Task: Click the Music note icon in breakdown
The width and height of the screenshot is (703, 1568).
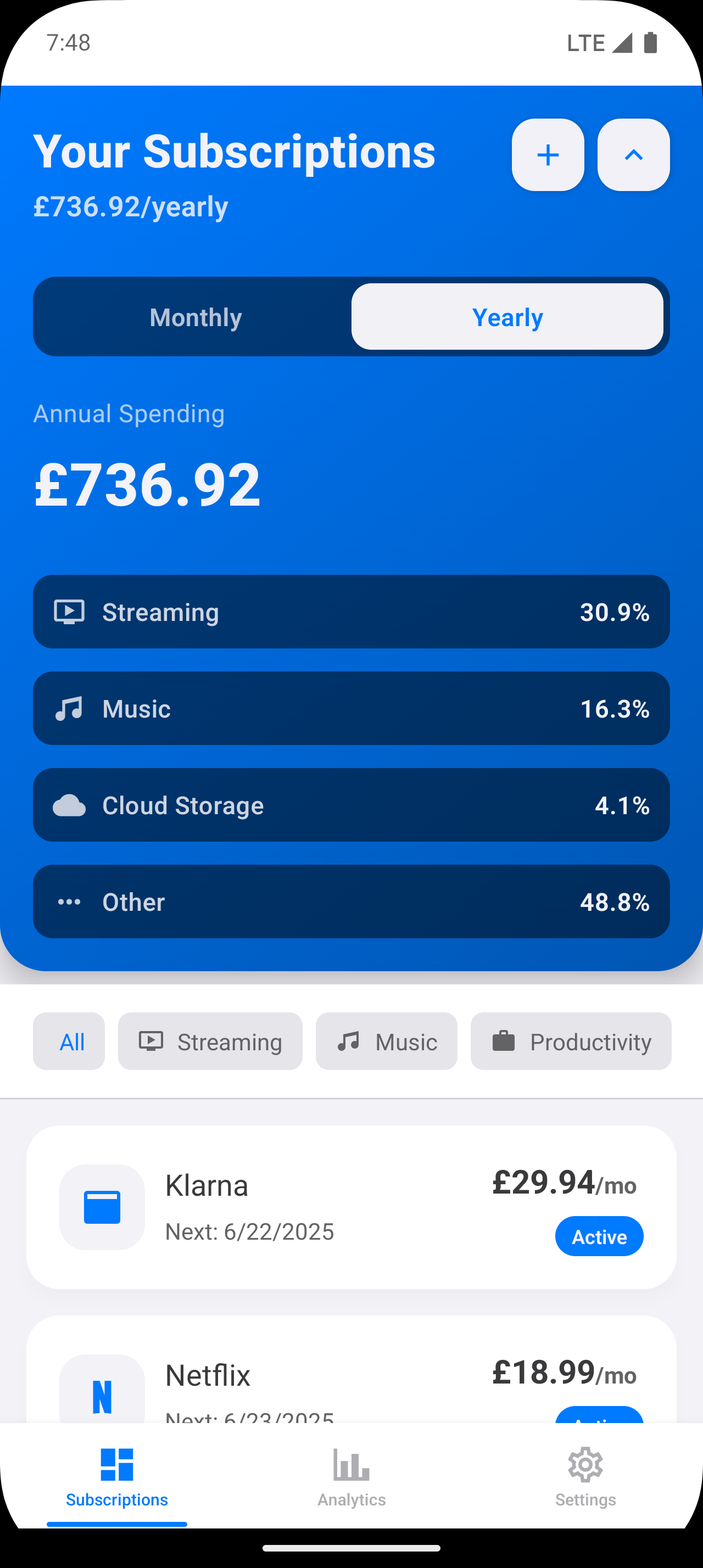Action: pyautogui.click(x=69, y=709)
